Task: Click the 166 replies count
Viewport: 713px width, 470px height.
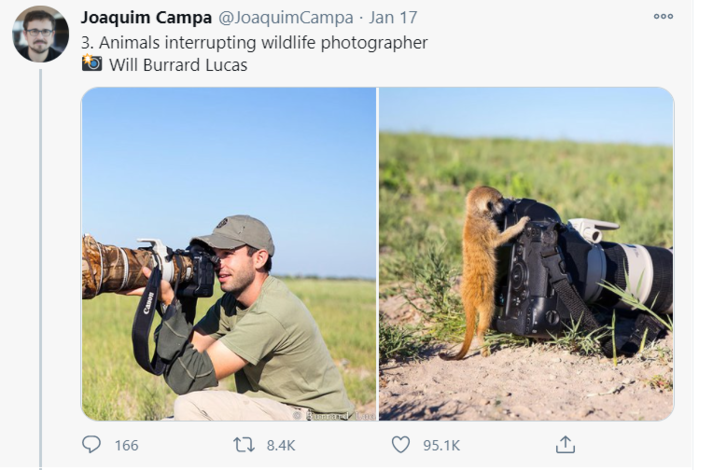Action: pyautogui.click(x=126, y=445)
